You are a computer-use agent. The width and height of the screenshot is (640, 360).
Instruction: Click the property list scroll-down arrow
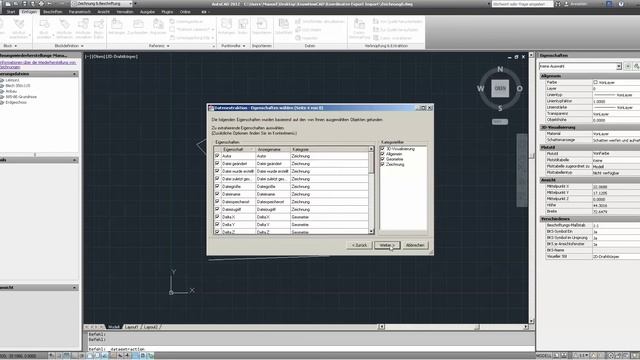[371, 231]
